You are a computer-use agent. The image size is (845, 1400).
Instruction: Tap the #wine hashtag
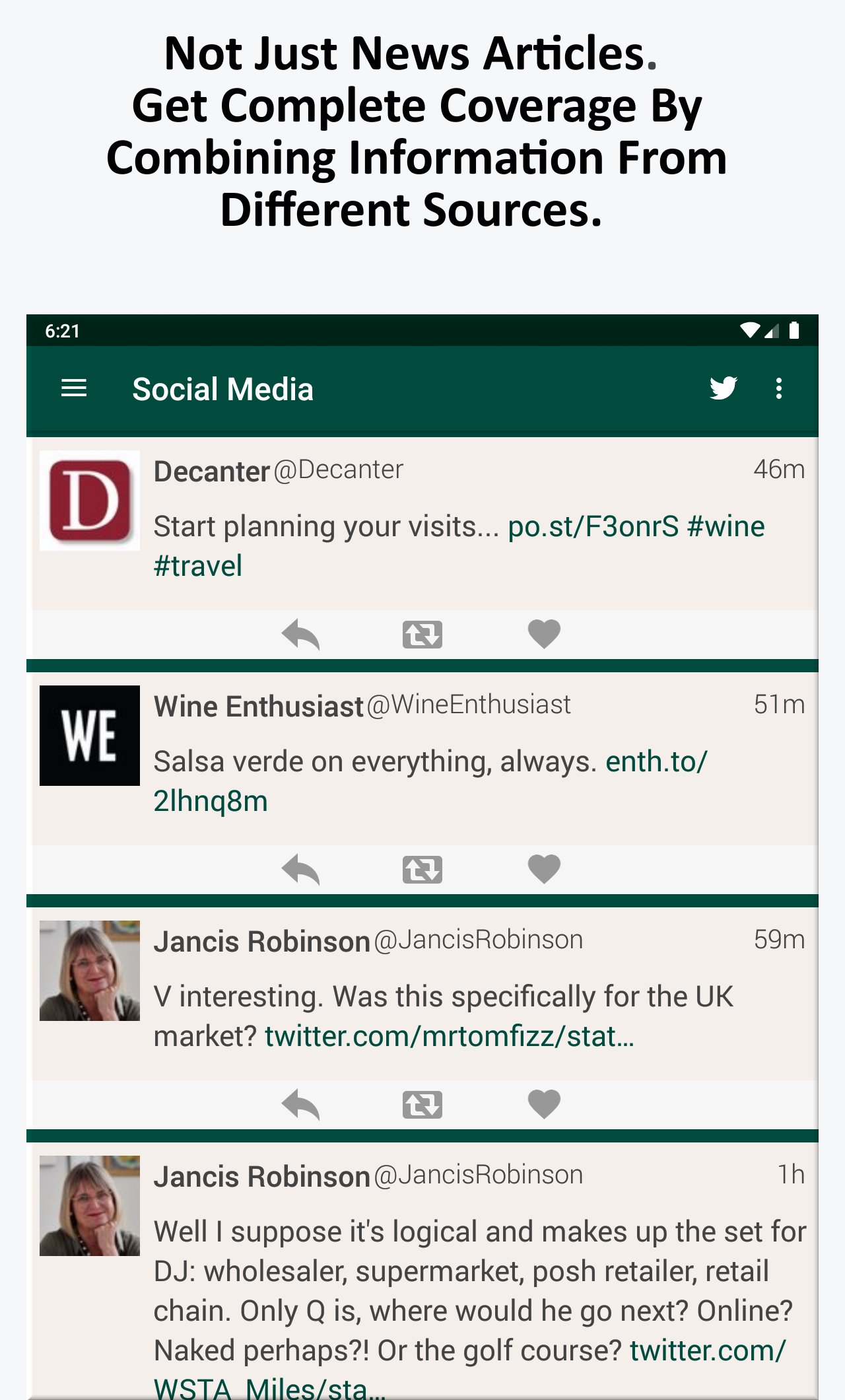[726, 527]
